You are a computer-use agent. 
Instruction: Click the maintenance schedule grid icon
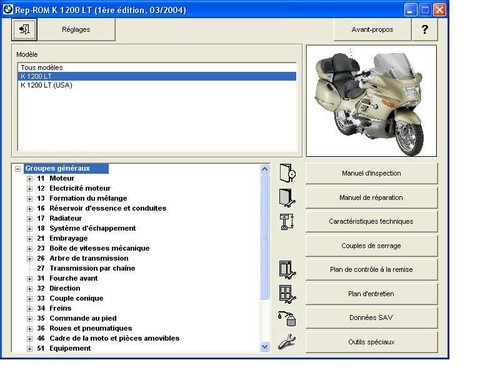pyautogui.click(x=287, y=294)
